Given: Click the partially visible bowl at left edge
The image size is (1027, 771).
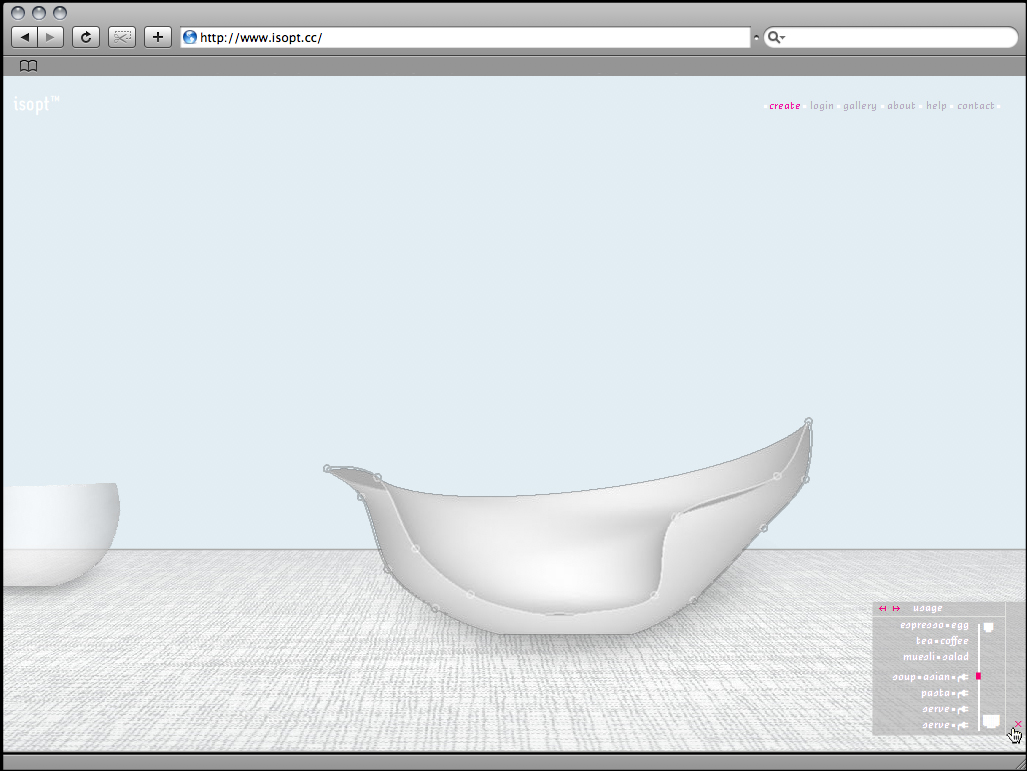Looking at the screenshot, I should [60, 534].
